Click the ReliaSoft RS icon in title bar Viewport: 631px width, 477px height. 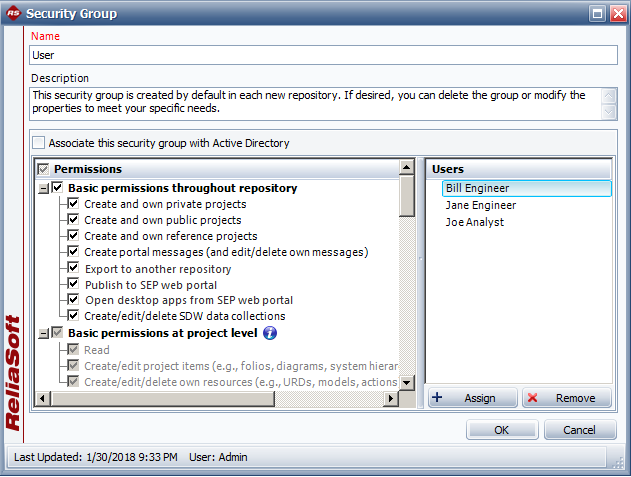14,13
